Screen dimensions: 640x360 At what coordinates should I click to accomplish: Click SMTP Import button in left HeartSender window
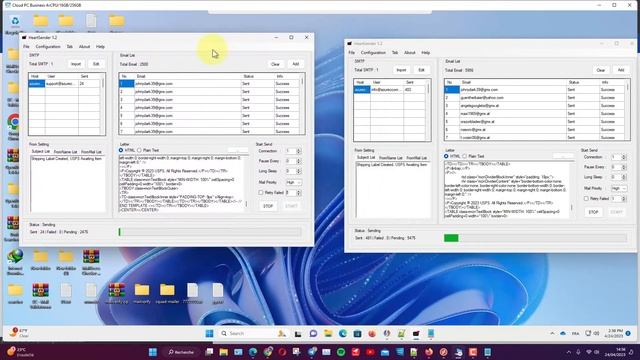[76, 64]
